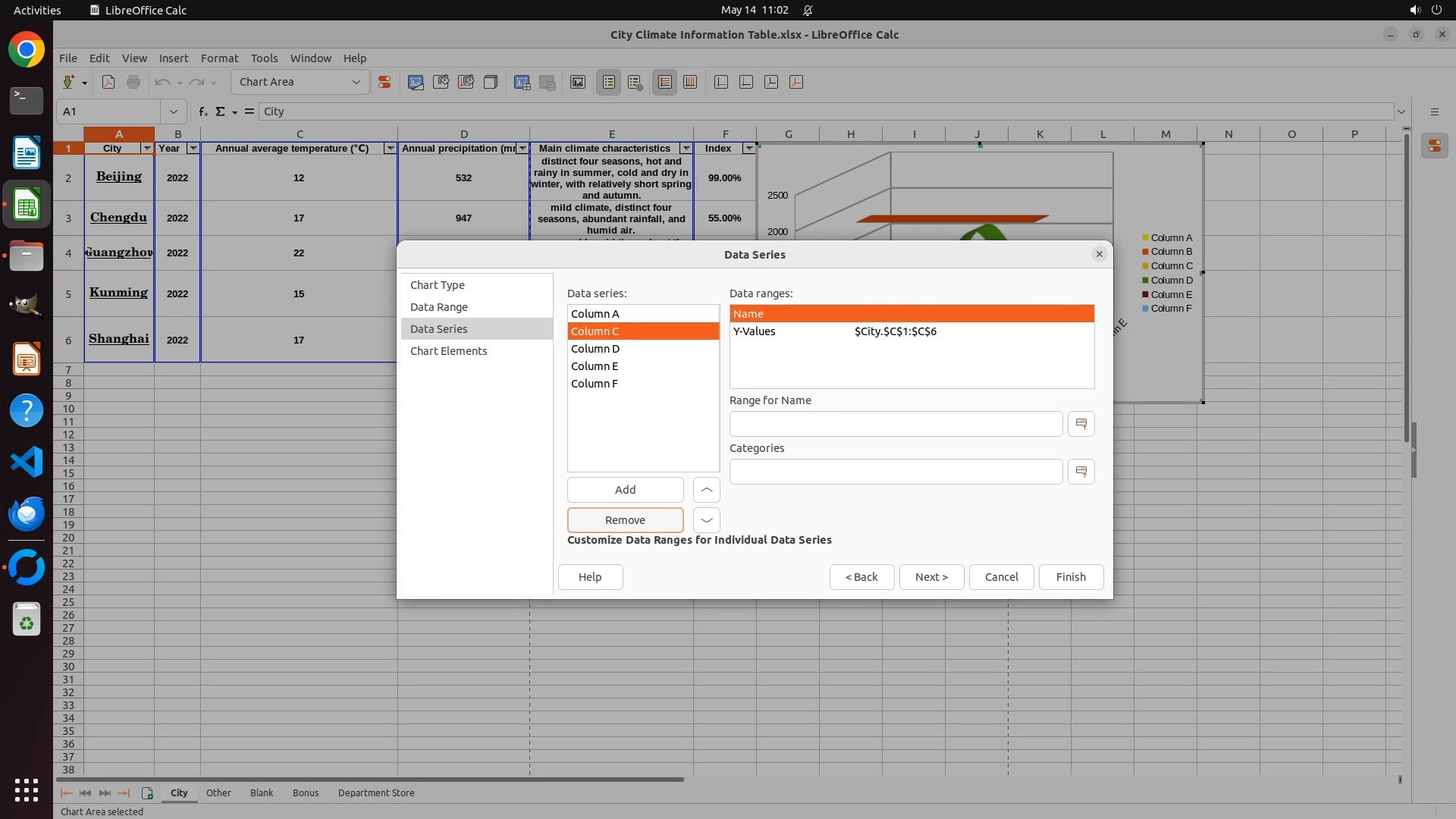
Task: Click the Range for Name input field
Action: (x=895, y=424)
